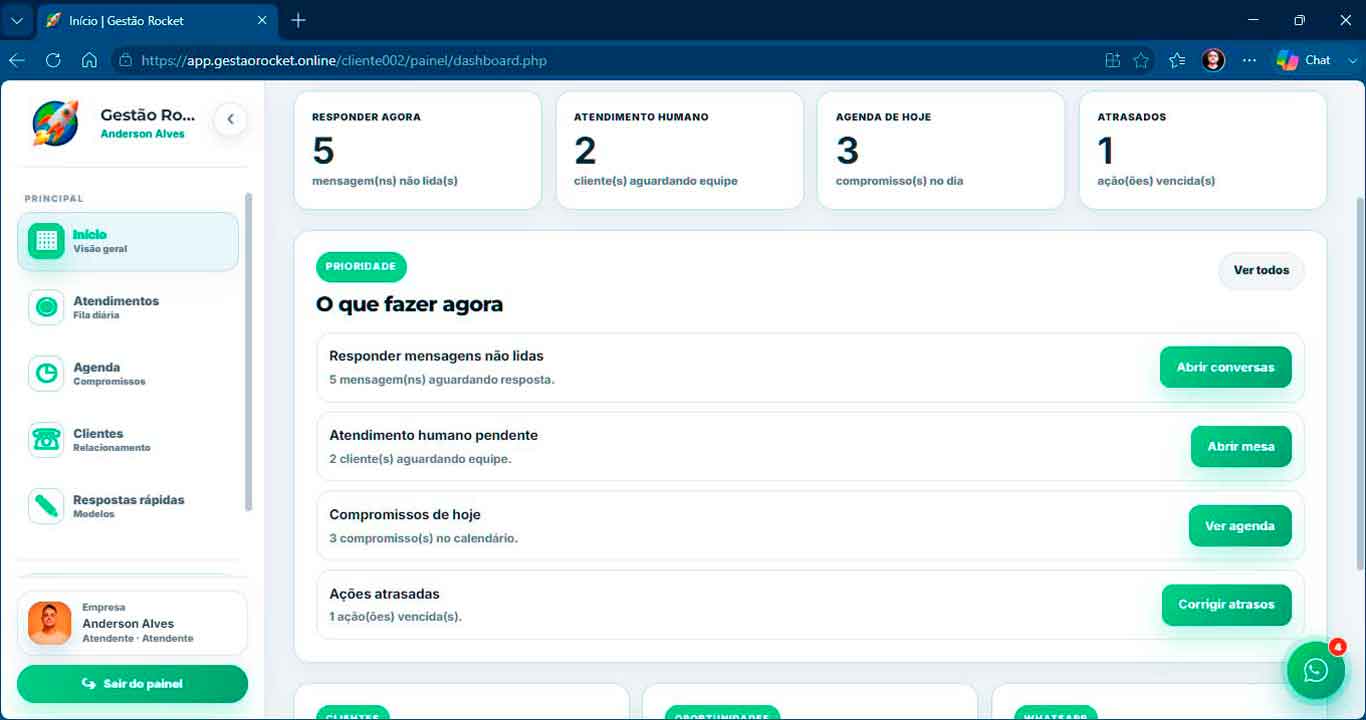The width and height of the screenshot is (1366, 720).
Task: Click Sair do painel button
Action: pos(132,684)
